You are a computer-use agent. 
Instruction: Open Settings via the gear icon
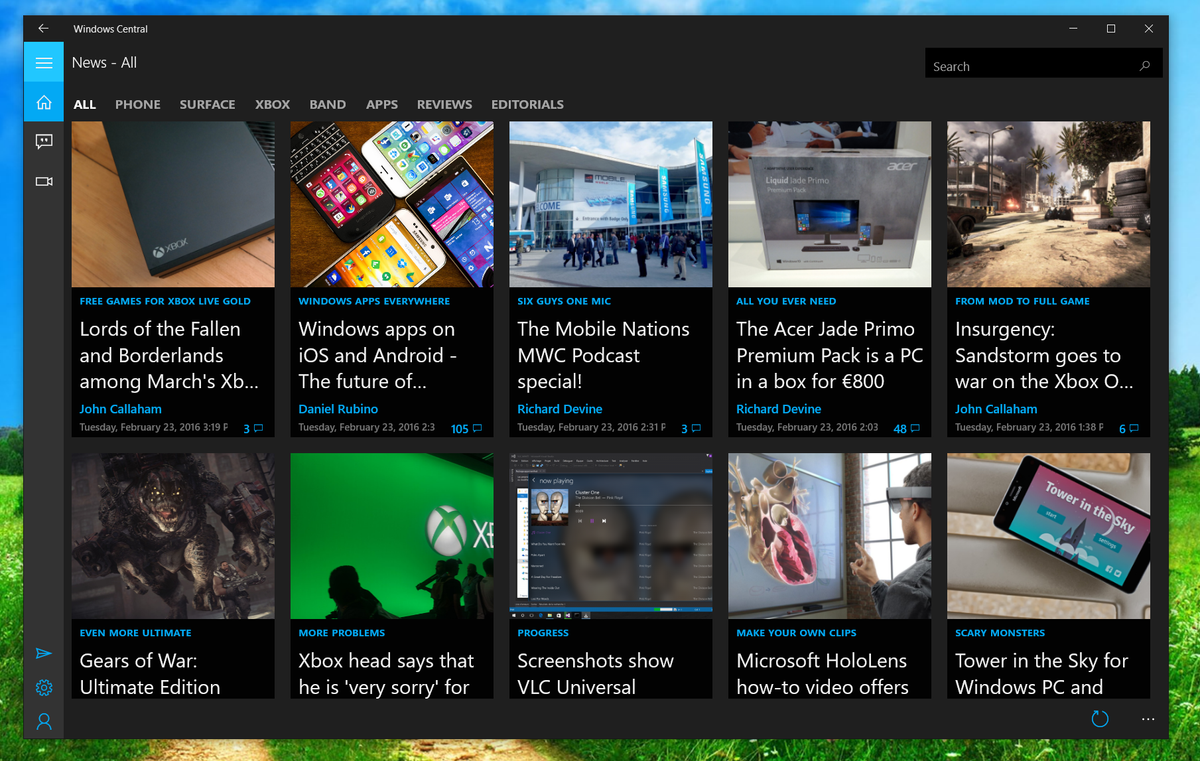click(x=43, y=687)
